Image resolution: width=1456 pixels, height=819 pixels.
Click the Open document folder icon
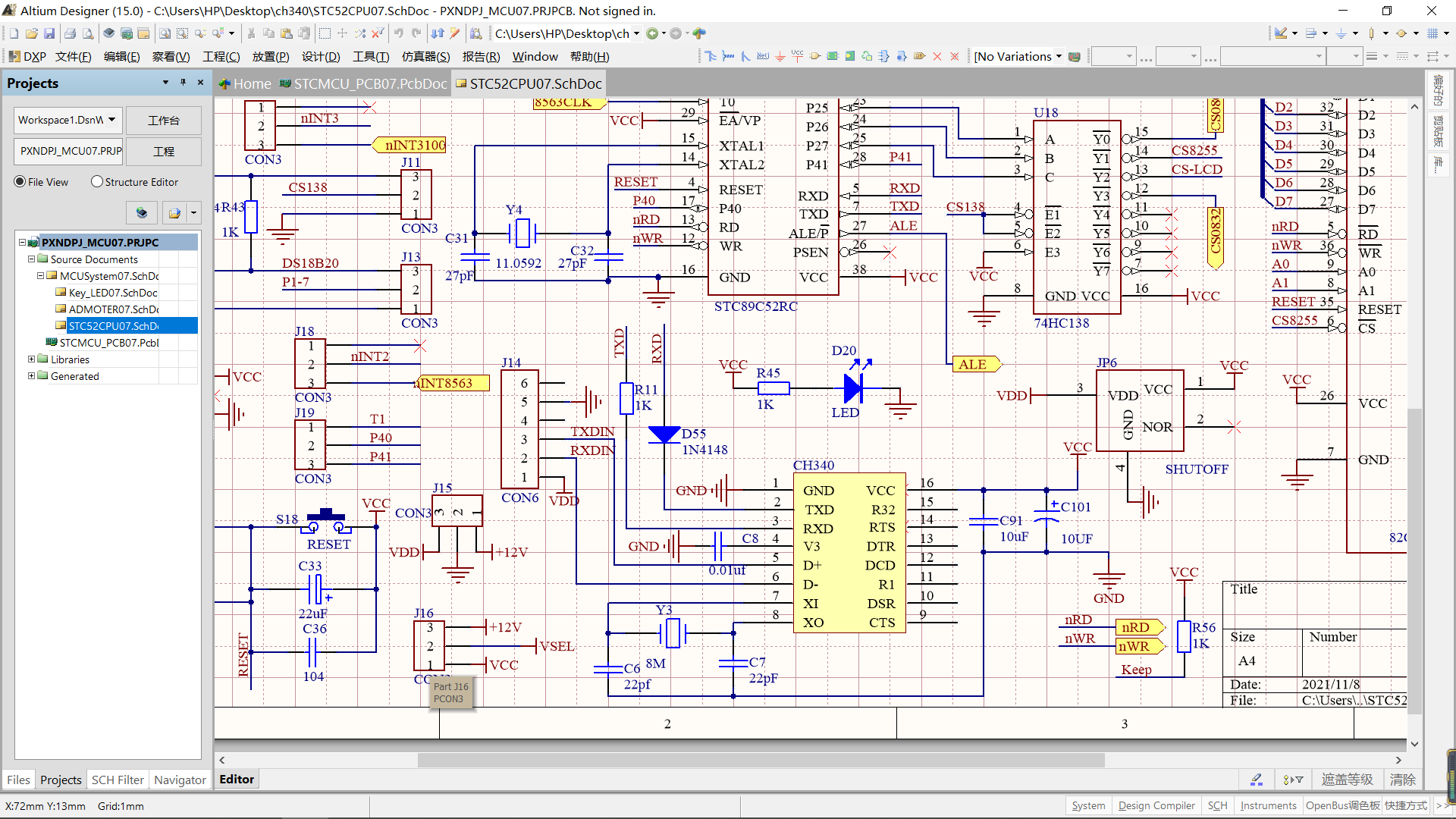32,33
